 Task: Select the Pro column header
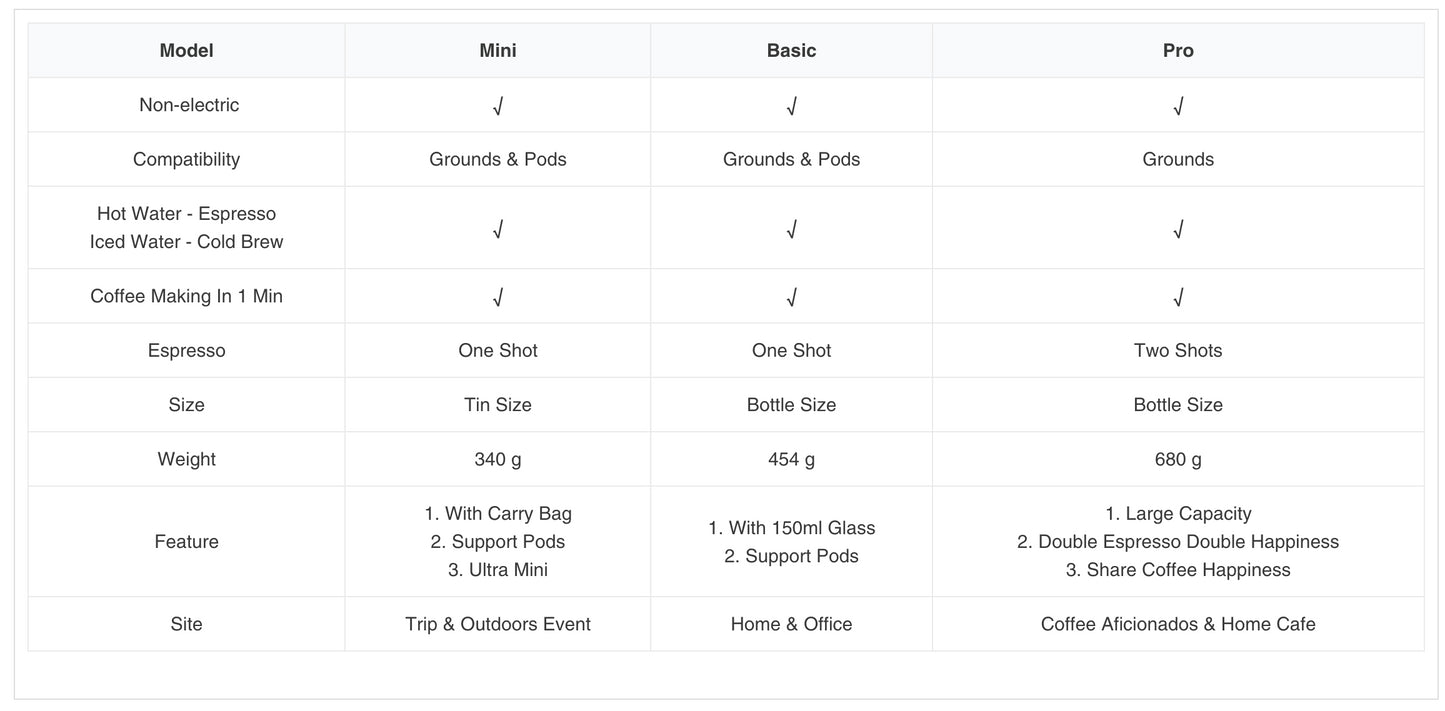pos(1178,51)
